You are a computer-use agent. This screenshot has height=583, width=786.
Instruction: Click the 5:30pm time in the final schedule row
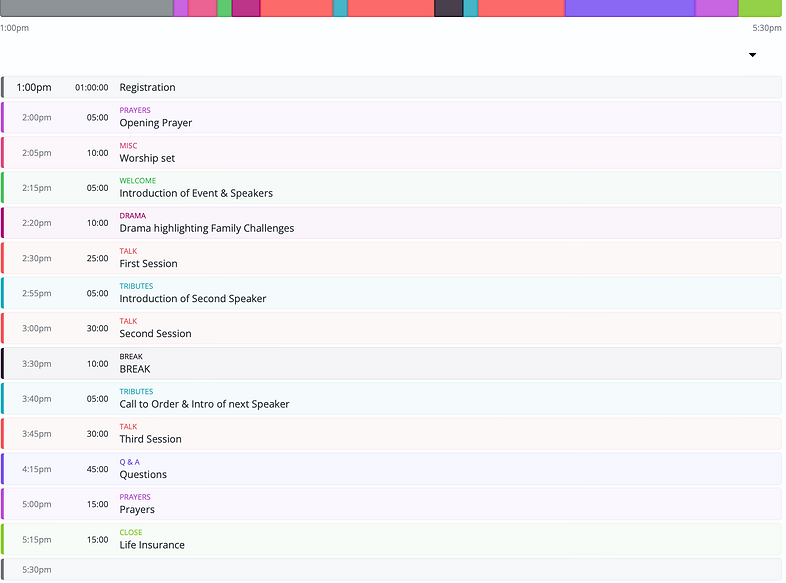(x=37, y=570)
